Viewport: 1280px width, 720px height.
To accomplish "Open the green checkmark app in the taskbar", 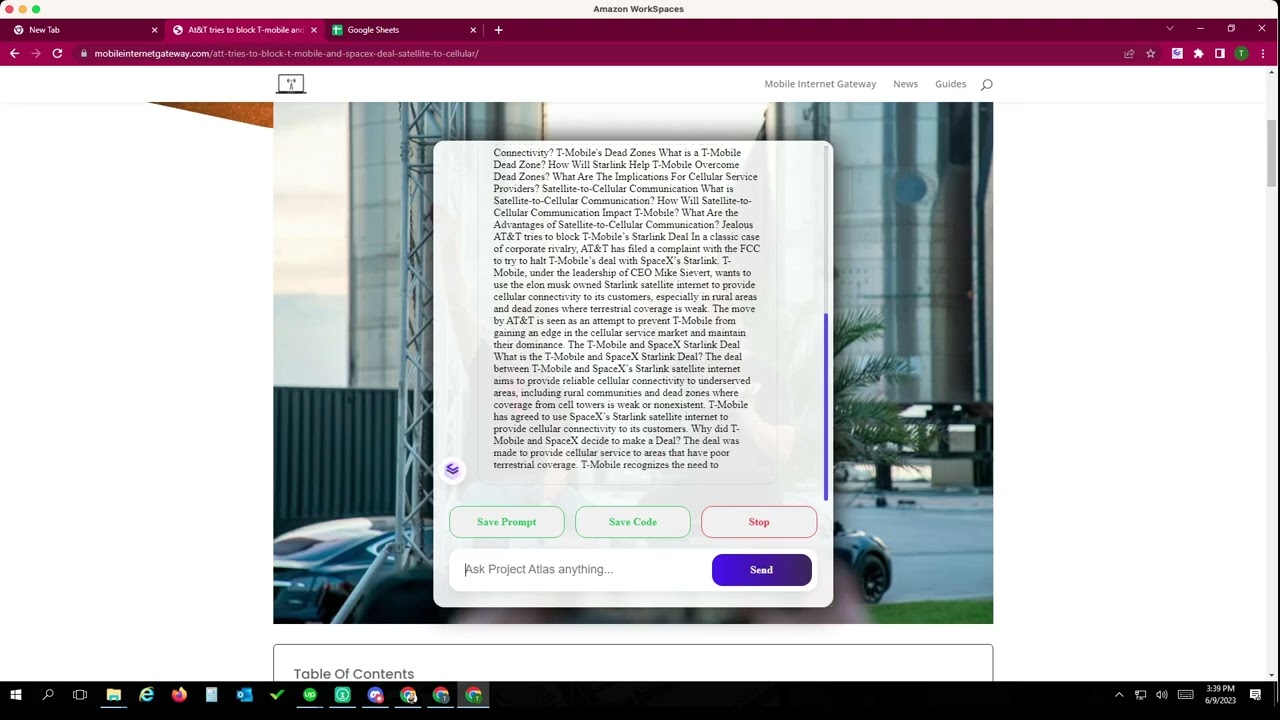I will pyautogui.click(x=277, y=695).
